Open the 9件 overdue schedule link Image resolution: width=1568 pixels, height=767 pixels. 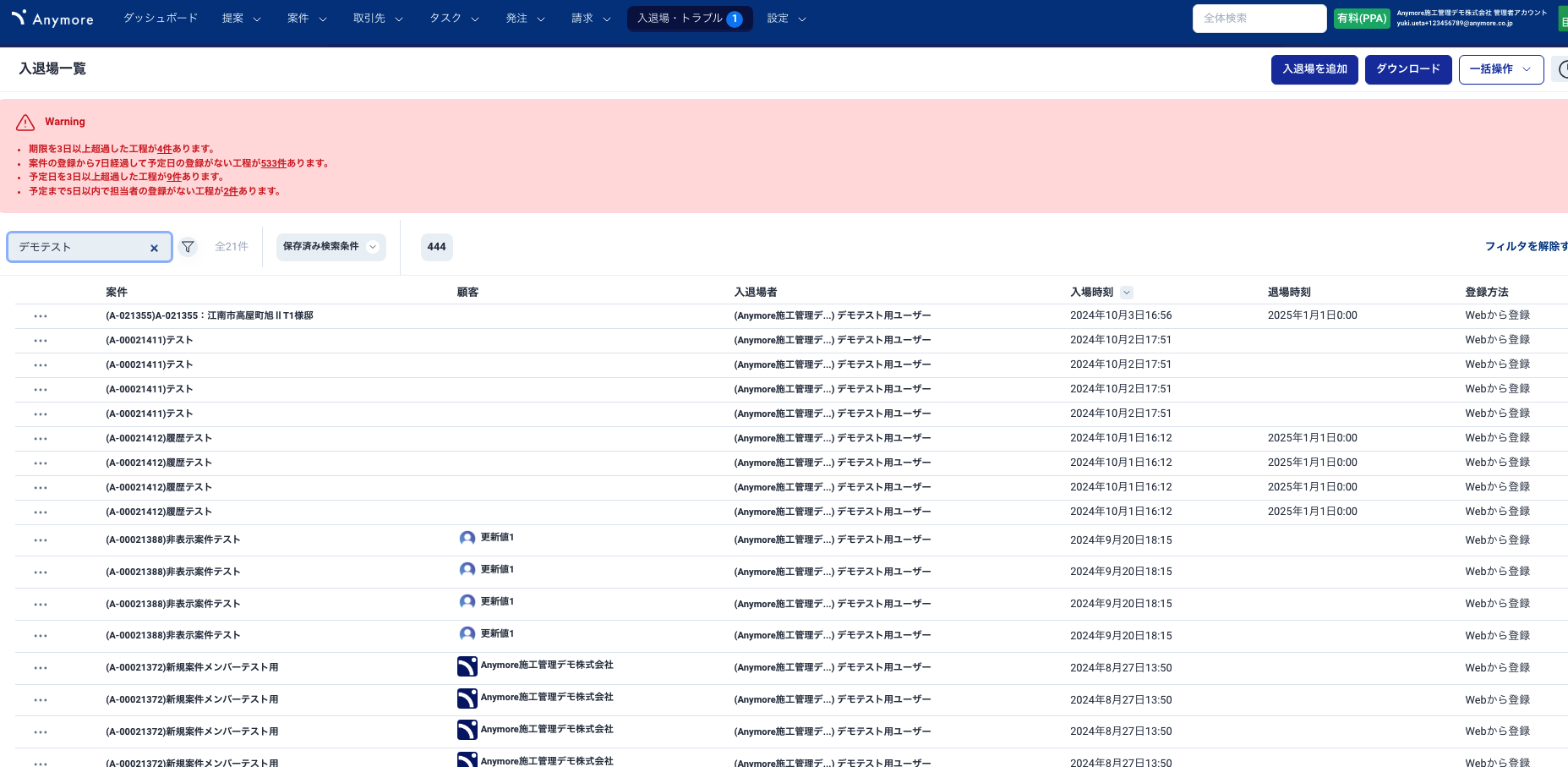pos(174,178)
